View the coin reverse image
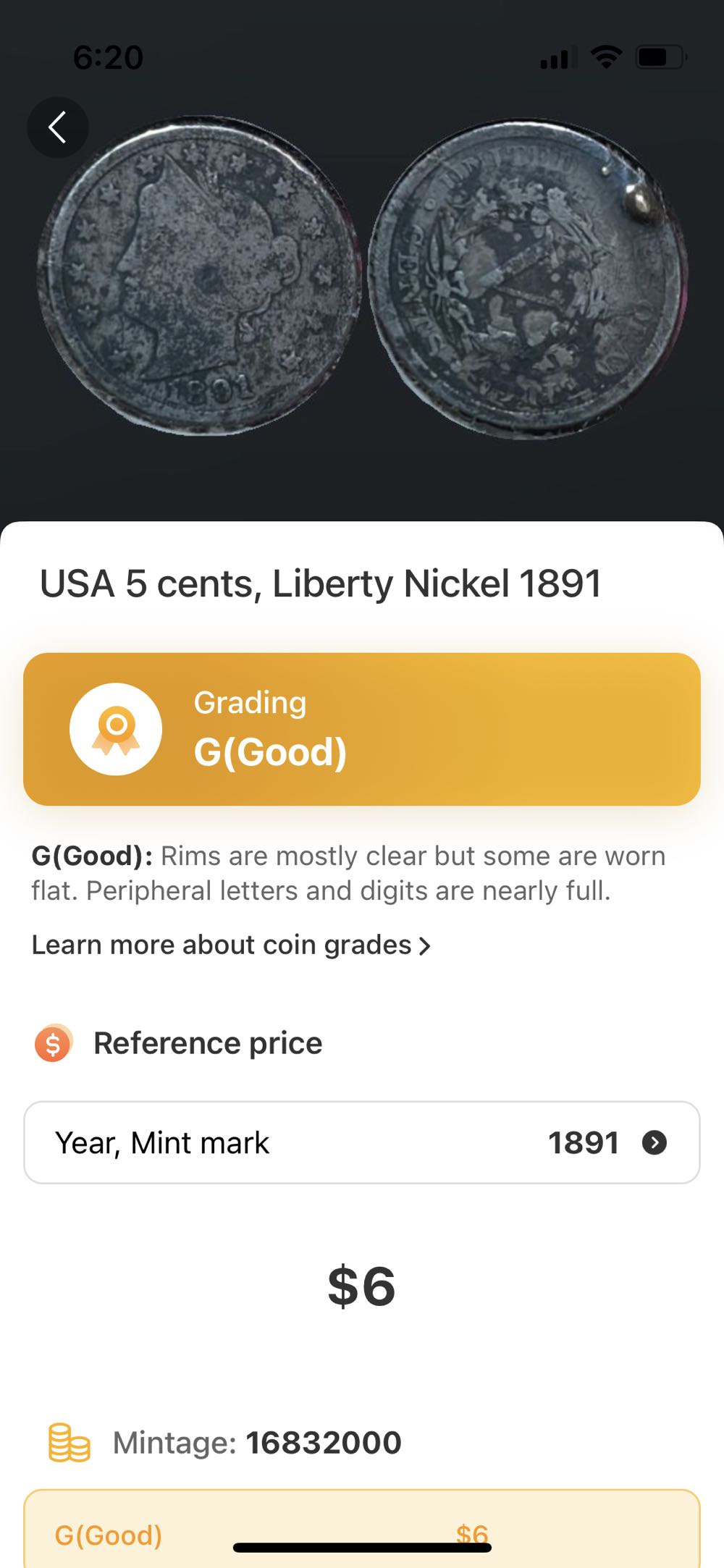The width and height of the screenshot is (724, 1568). click(x=528, y=279)
